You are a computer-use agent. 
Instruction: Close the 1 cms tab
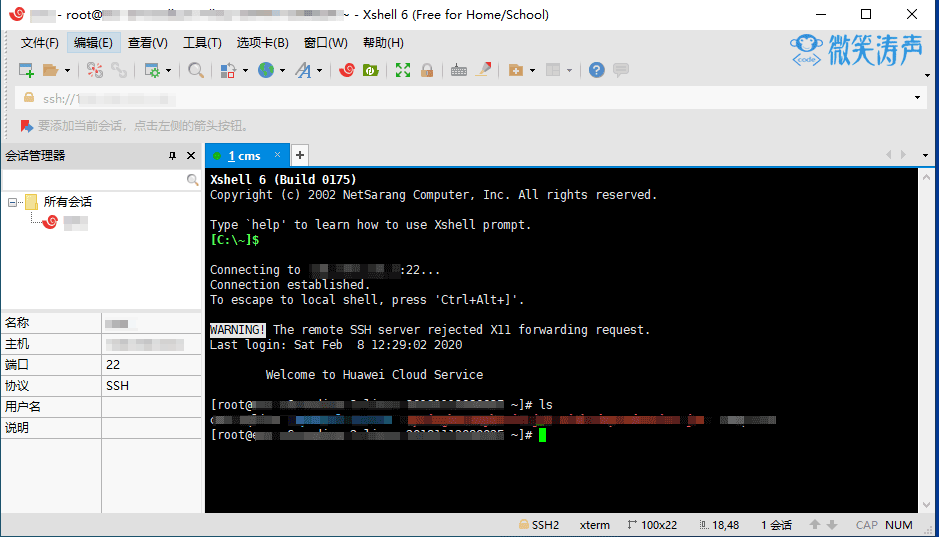(x=277, y=154)
